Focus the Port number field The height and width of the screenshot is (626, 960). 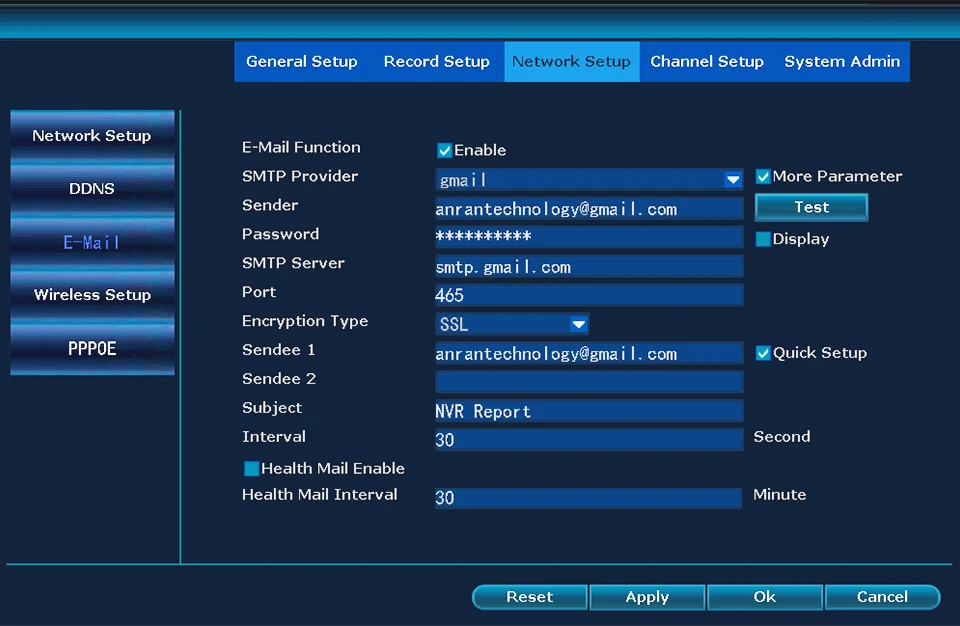[588, 295]
